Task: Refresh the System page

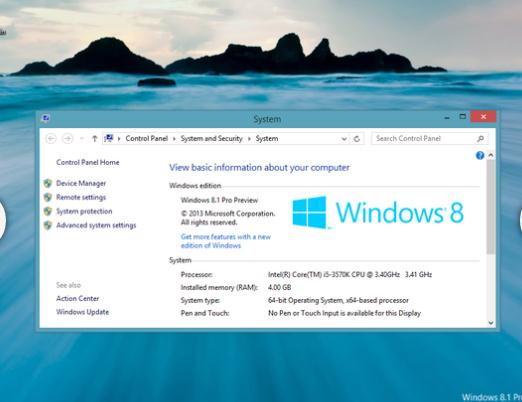Action: tap(357, 139)
